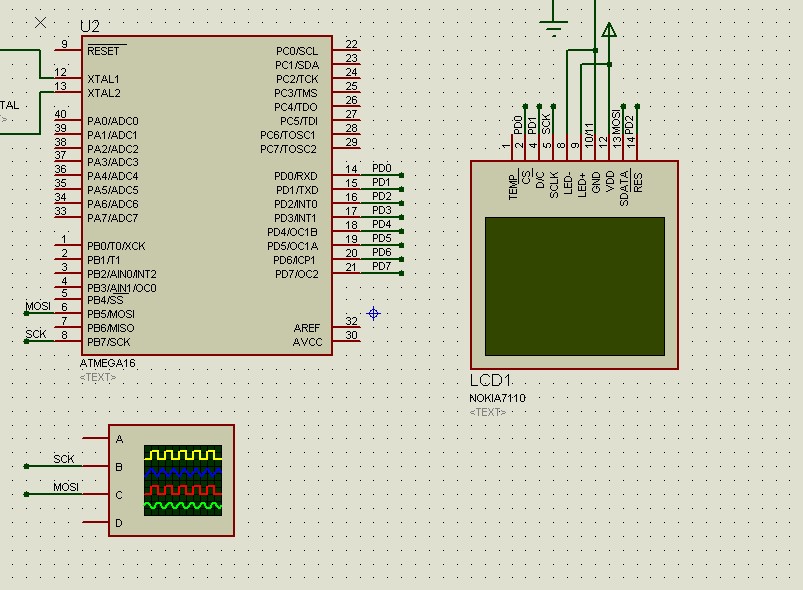
Task: Select the Nokia LCD dark green screen
Action: [575, 286]
